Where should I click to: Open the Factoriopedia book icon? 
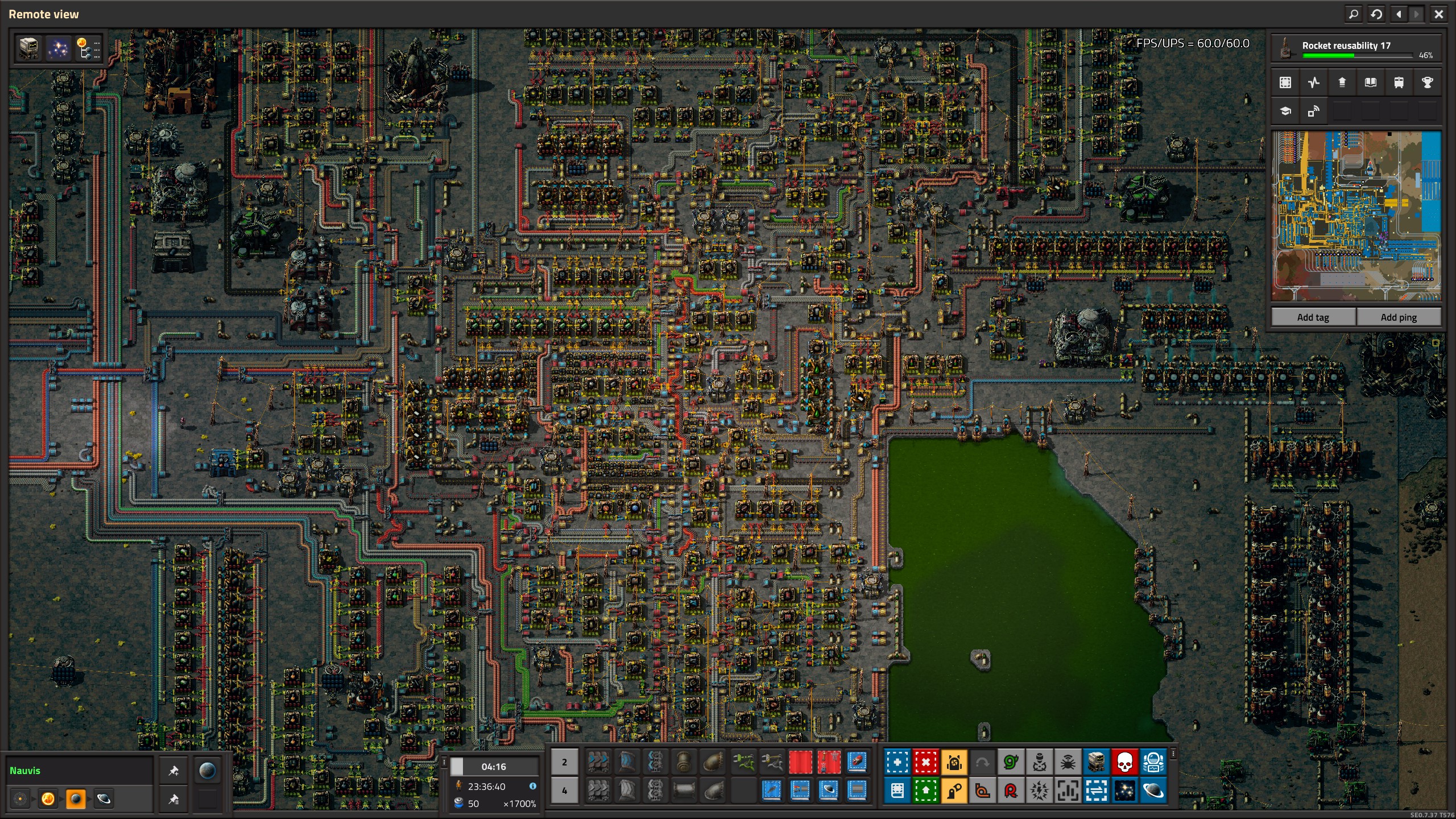pyautogui.click(x=1370, y=82)
